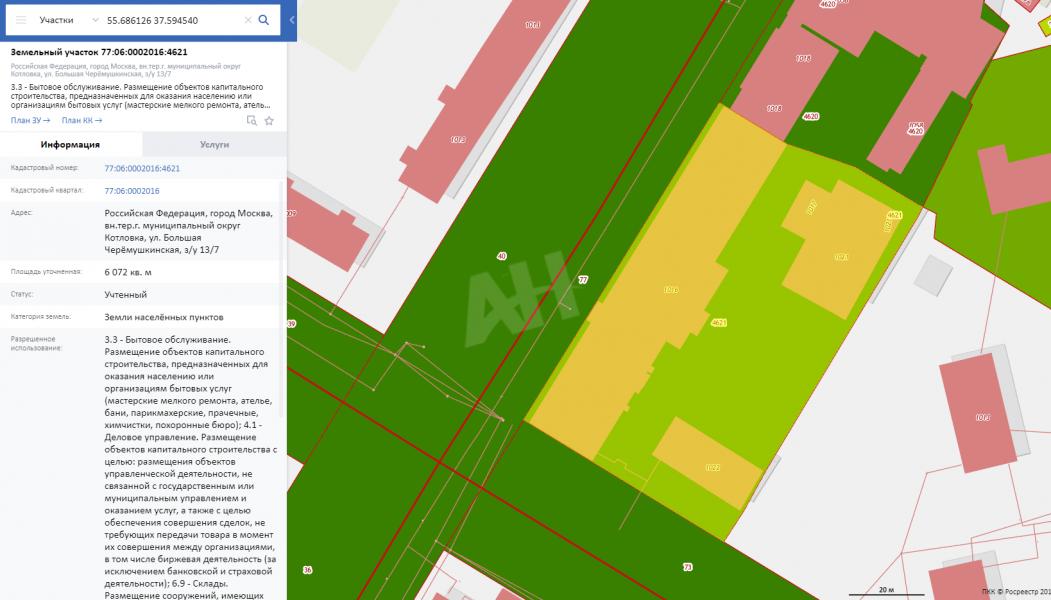Click the Площадь уточненная field label

tap(46, 272)
